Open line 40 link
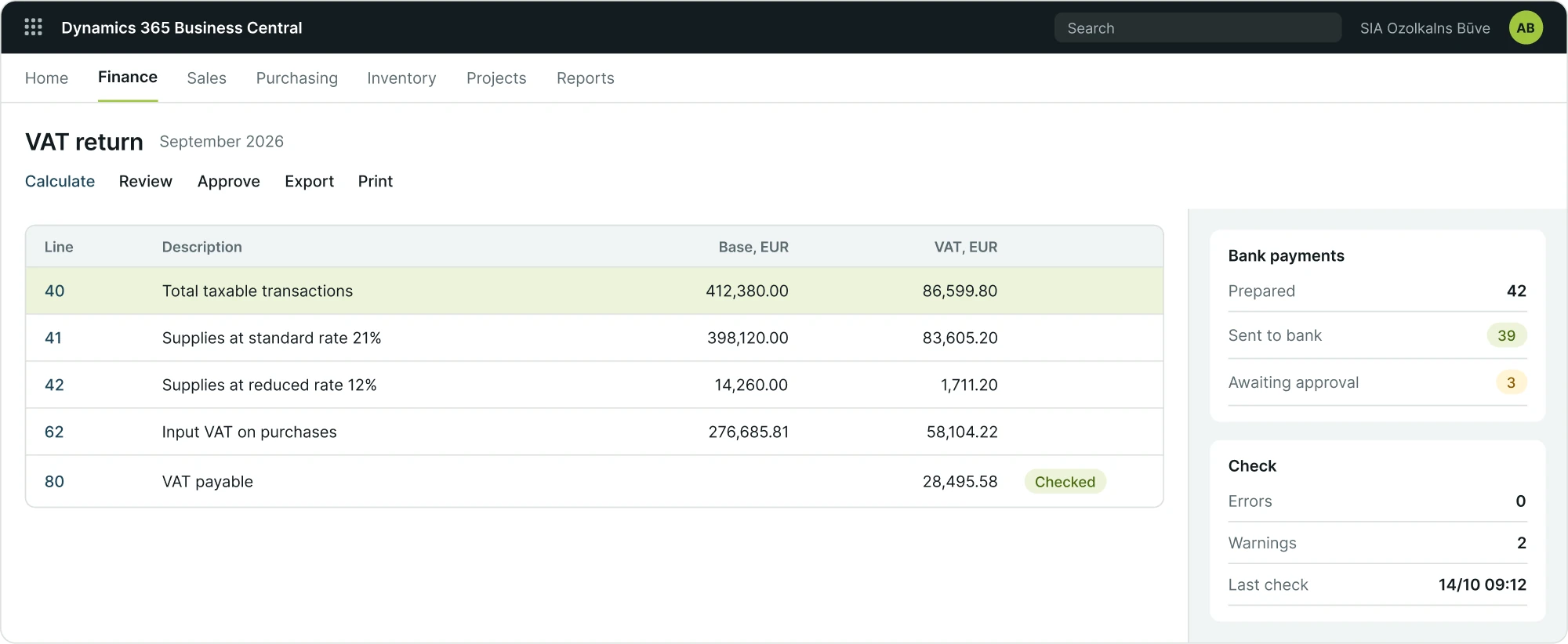 point(54,291)
